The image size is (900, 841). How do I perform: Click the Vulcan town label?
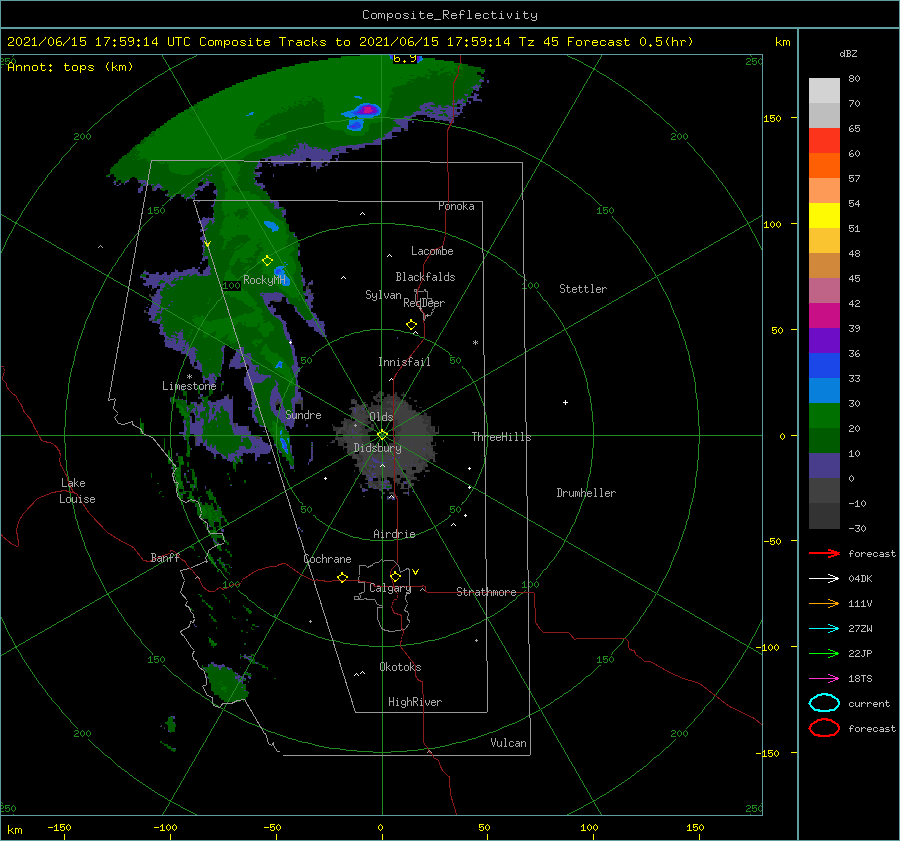(508, 743)
